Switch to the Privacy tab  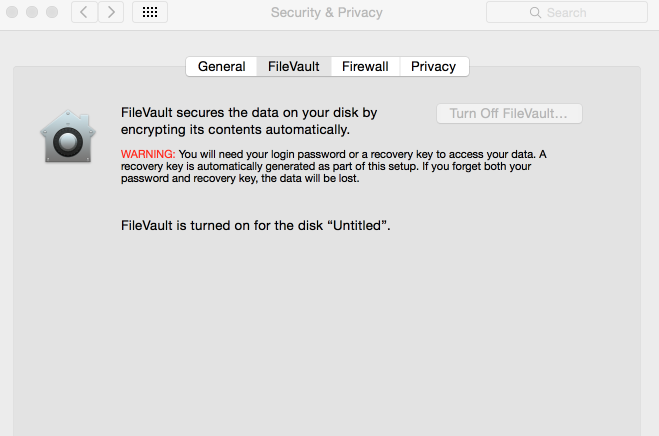(x=434, y=66)
